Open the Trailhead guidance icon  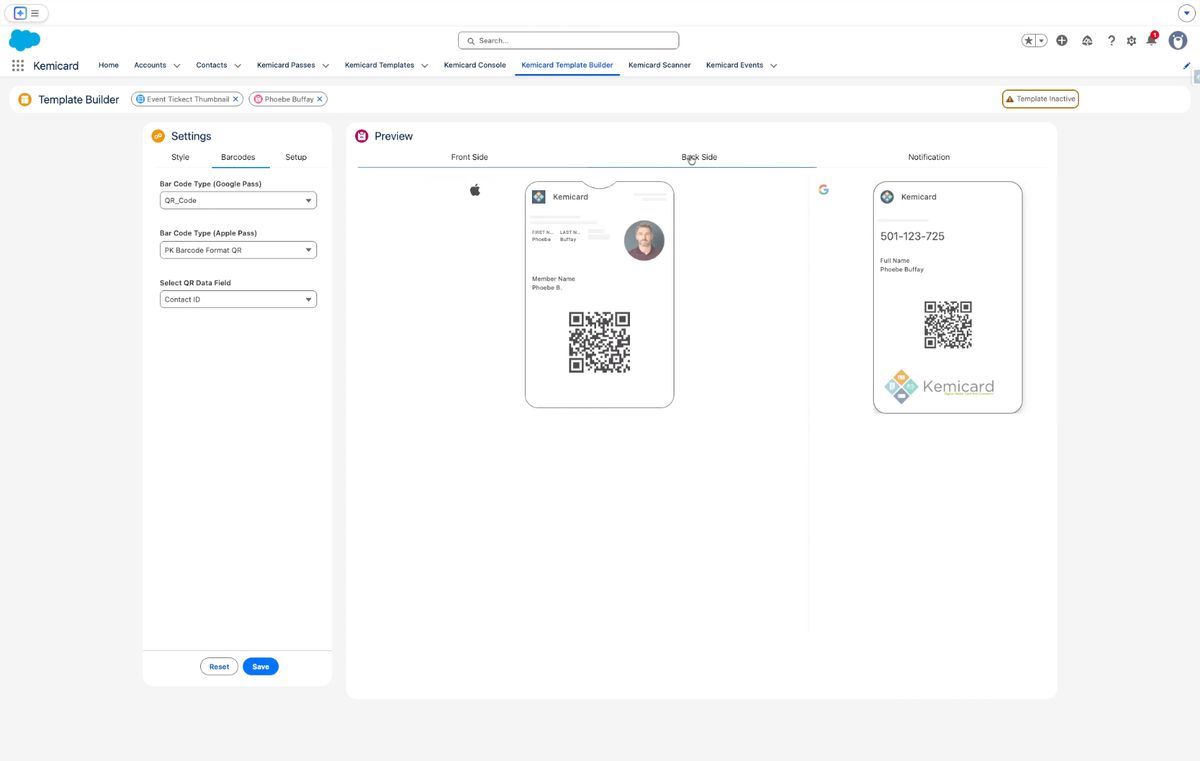click(x=1087, y=41)
